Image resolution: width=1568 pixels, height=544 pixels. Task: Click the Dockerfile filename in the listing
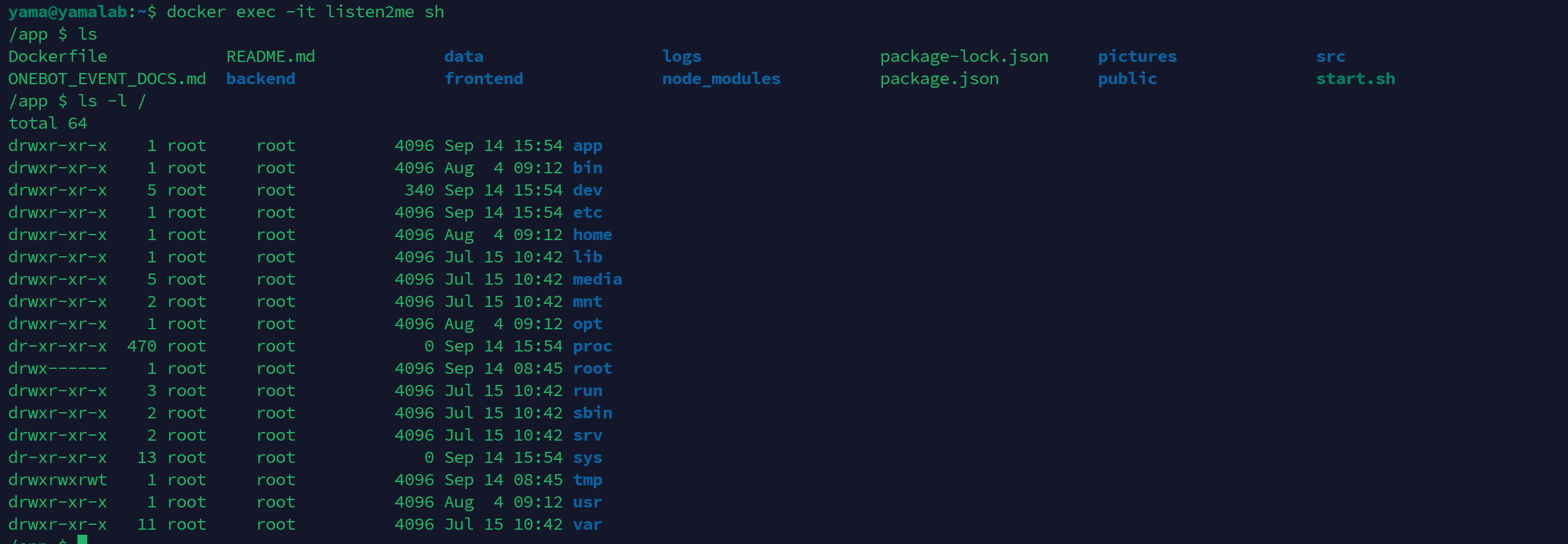tap(58, 56)
